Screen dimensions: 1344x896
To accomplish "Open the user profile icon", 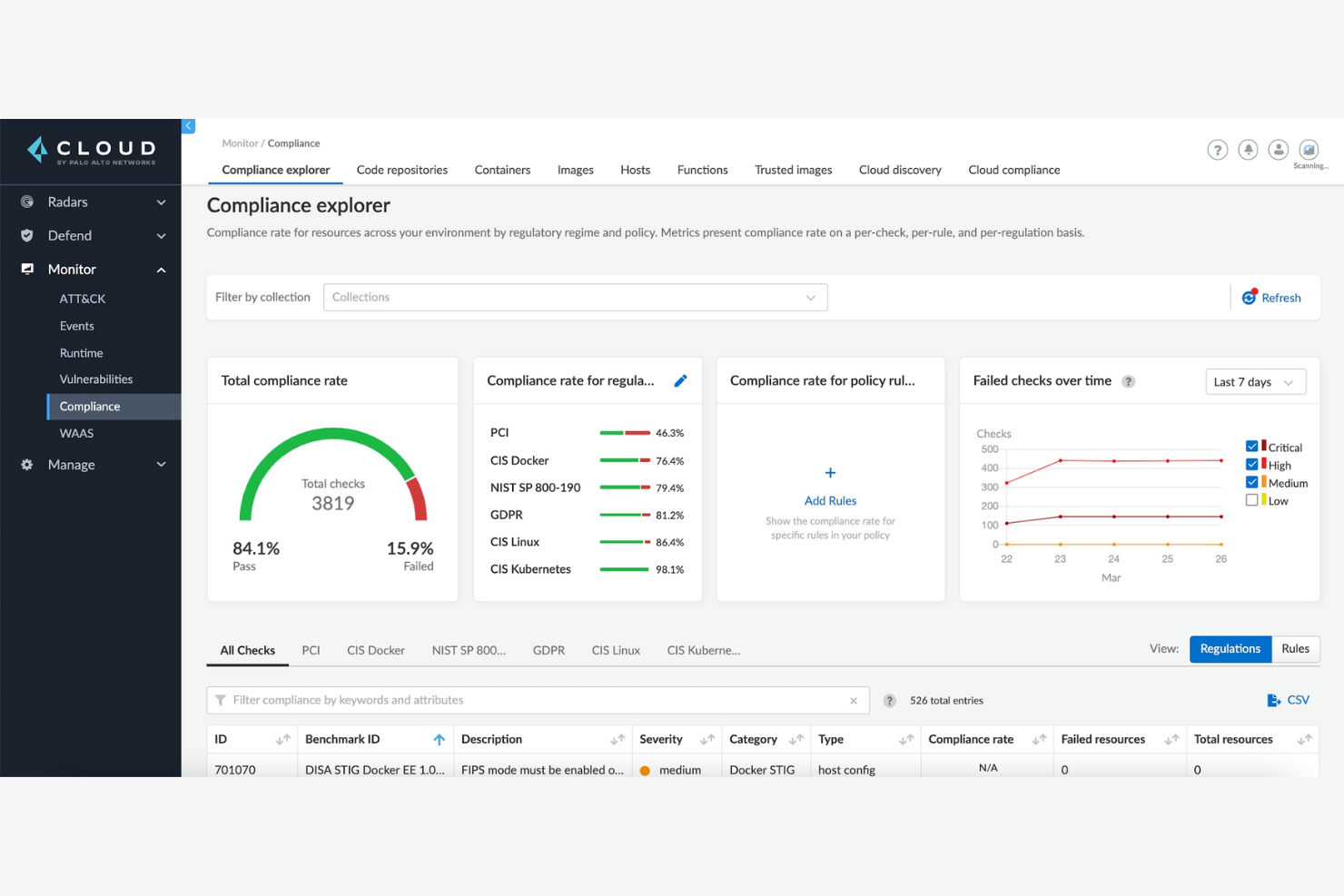I will pos(1279,150).
